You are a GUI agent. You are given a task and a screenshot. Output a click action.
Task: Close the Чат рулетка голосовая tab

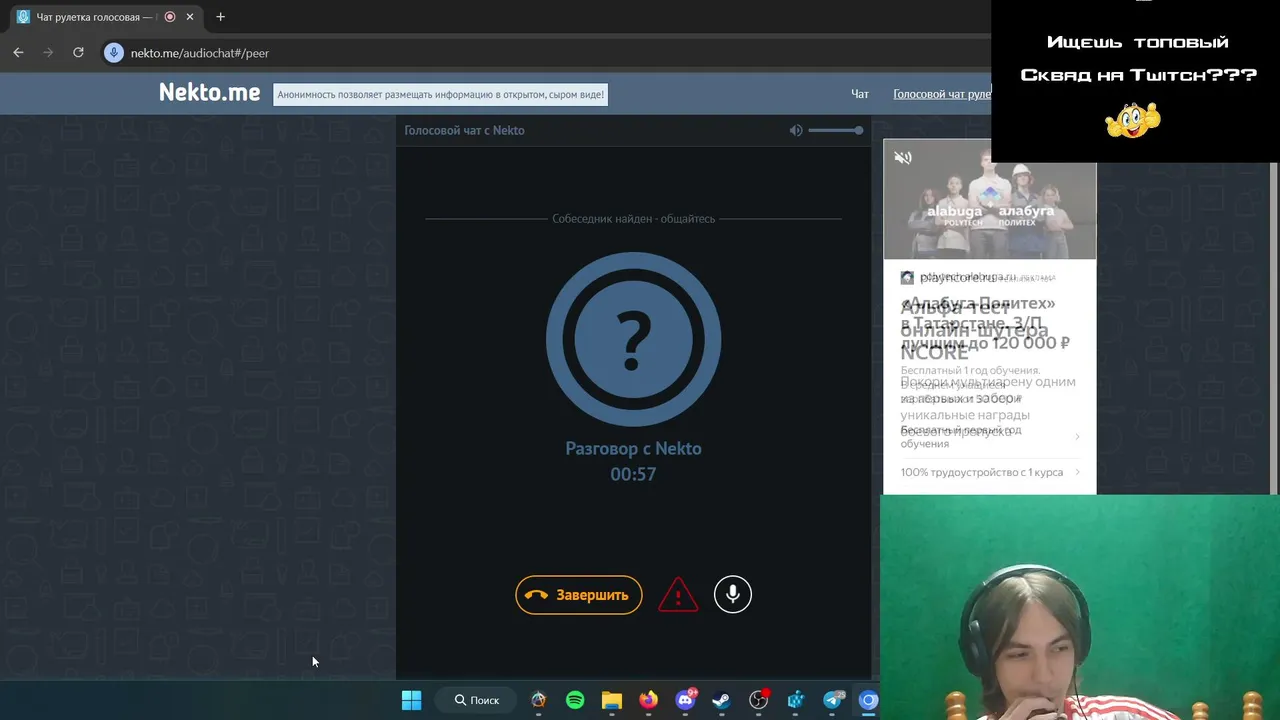click(x=190, y=17)
